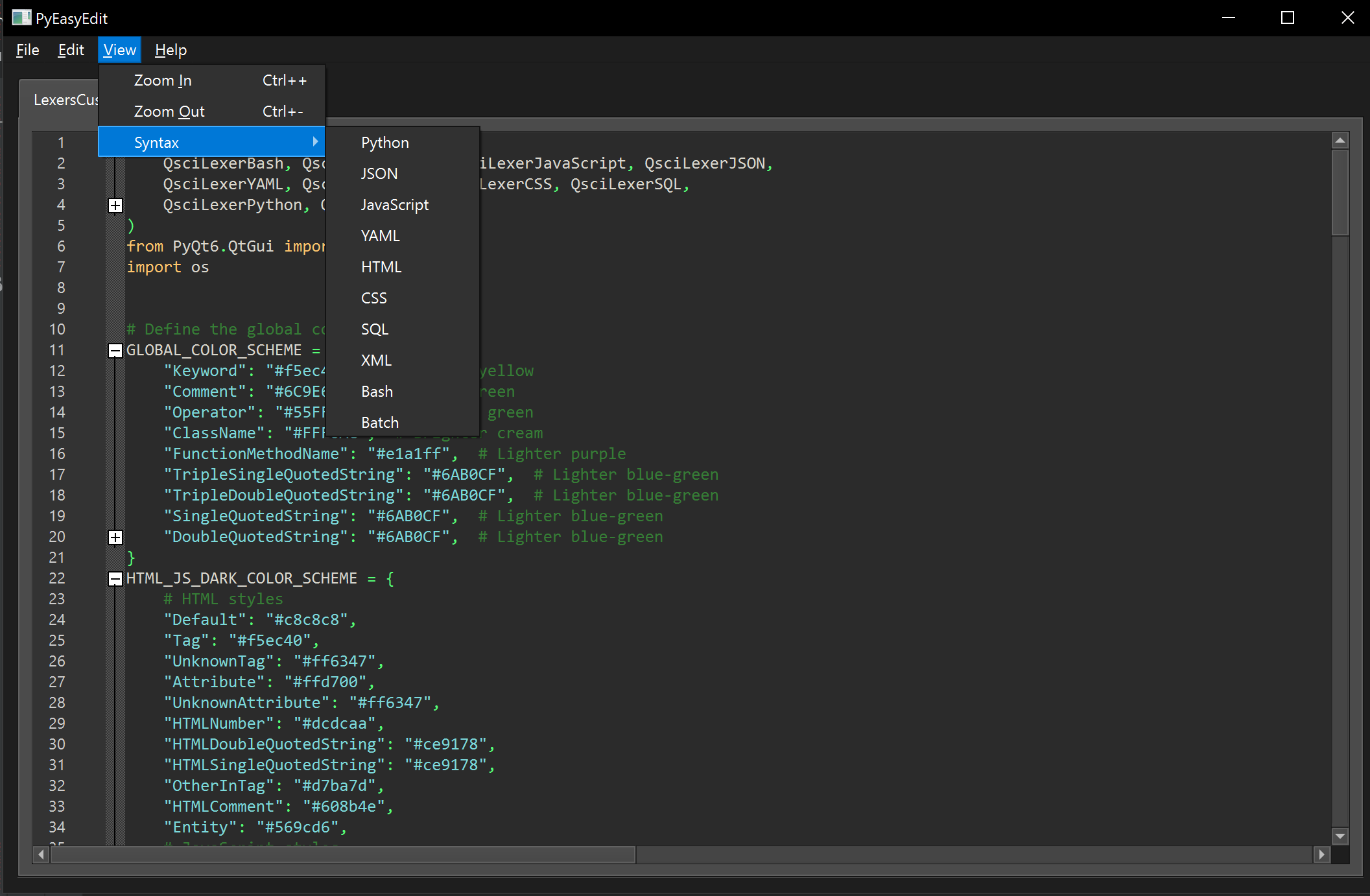Screen dimensions: 1370x896
Task: Open the Help menu
Action: coord(170,50)
